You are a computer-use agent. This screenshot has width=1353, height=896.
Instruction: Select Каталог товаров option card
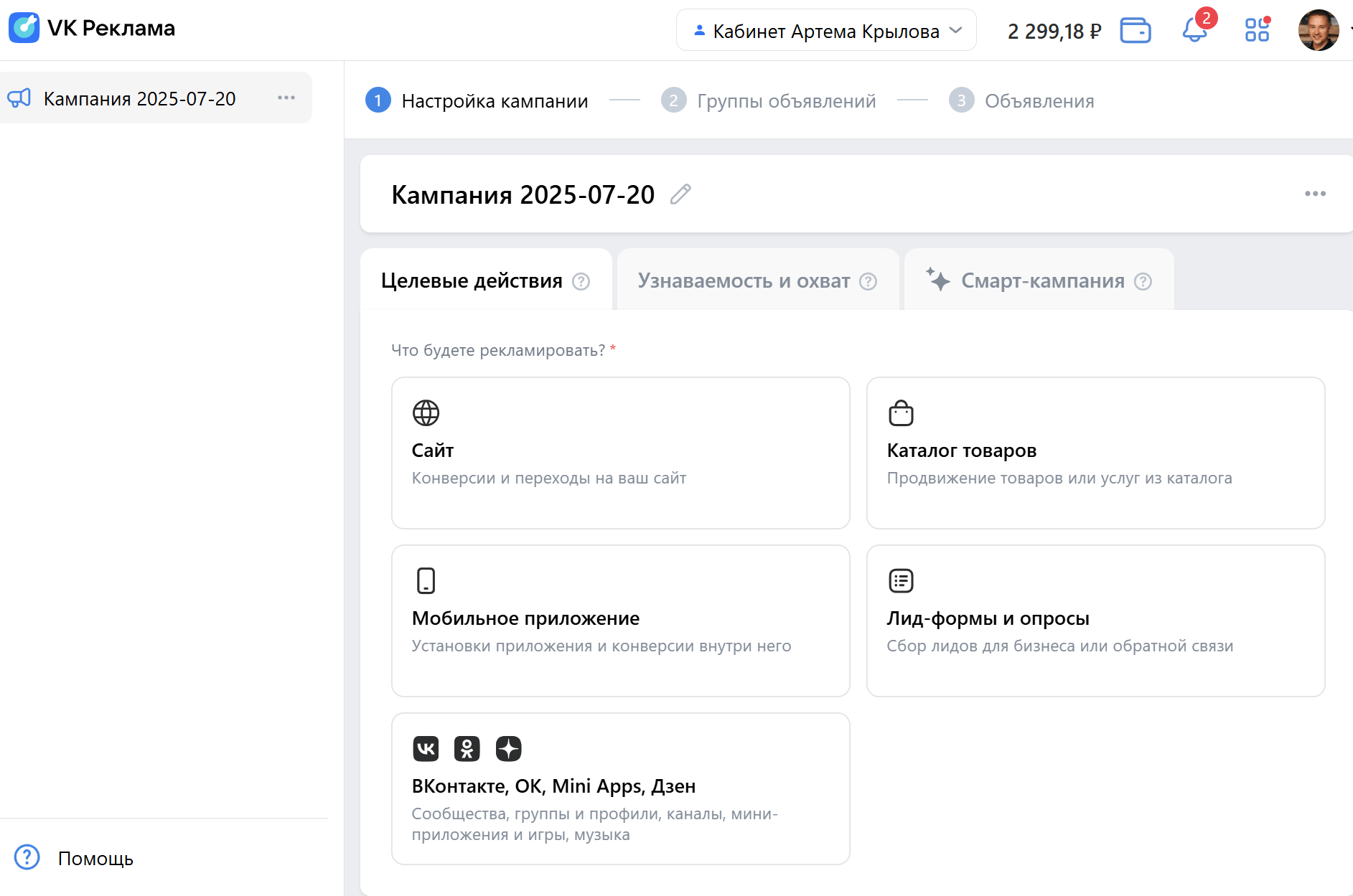1095,453
